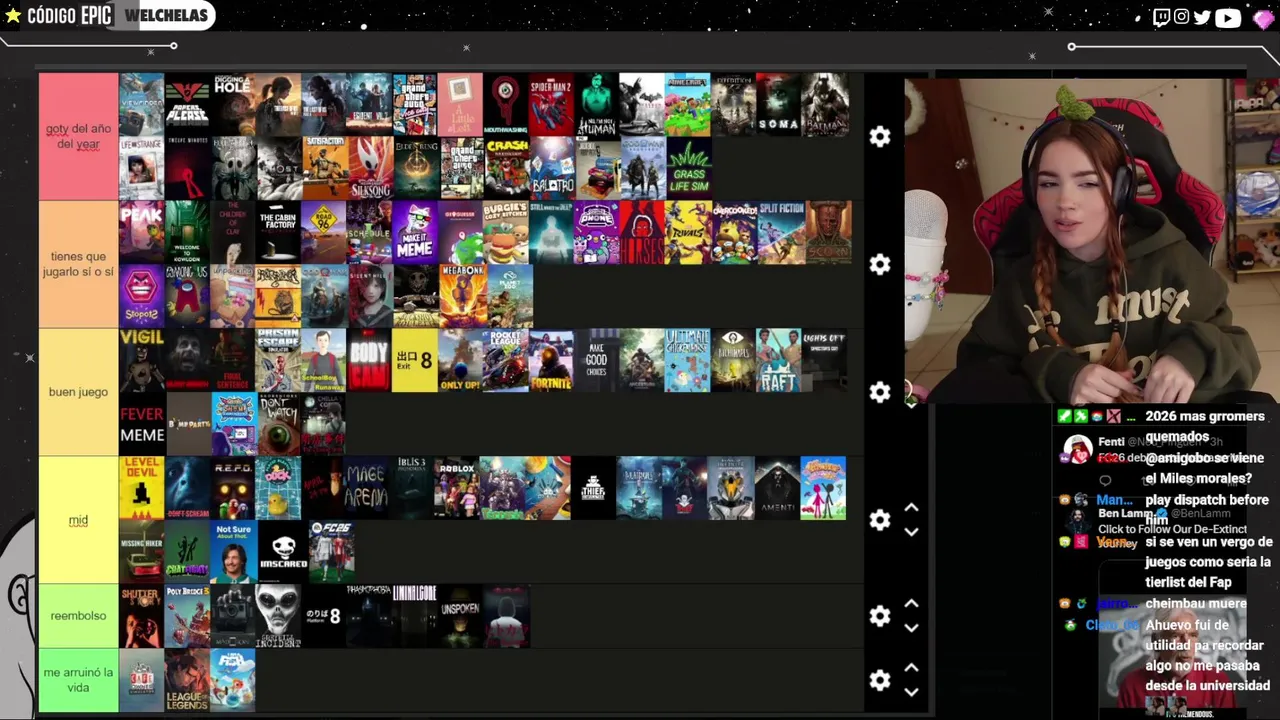Click the League of Legends tile
Screen dimensions: 1280x720
187,680
